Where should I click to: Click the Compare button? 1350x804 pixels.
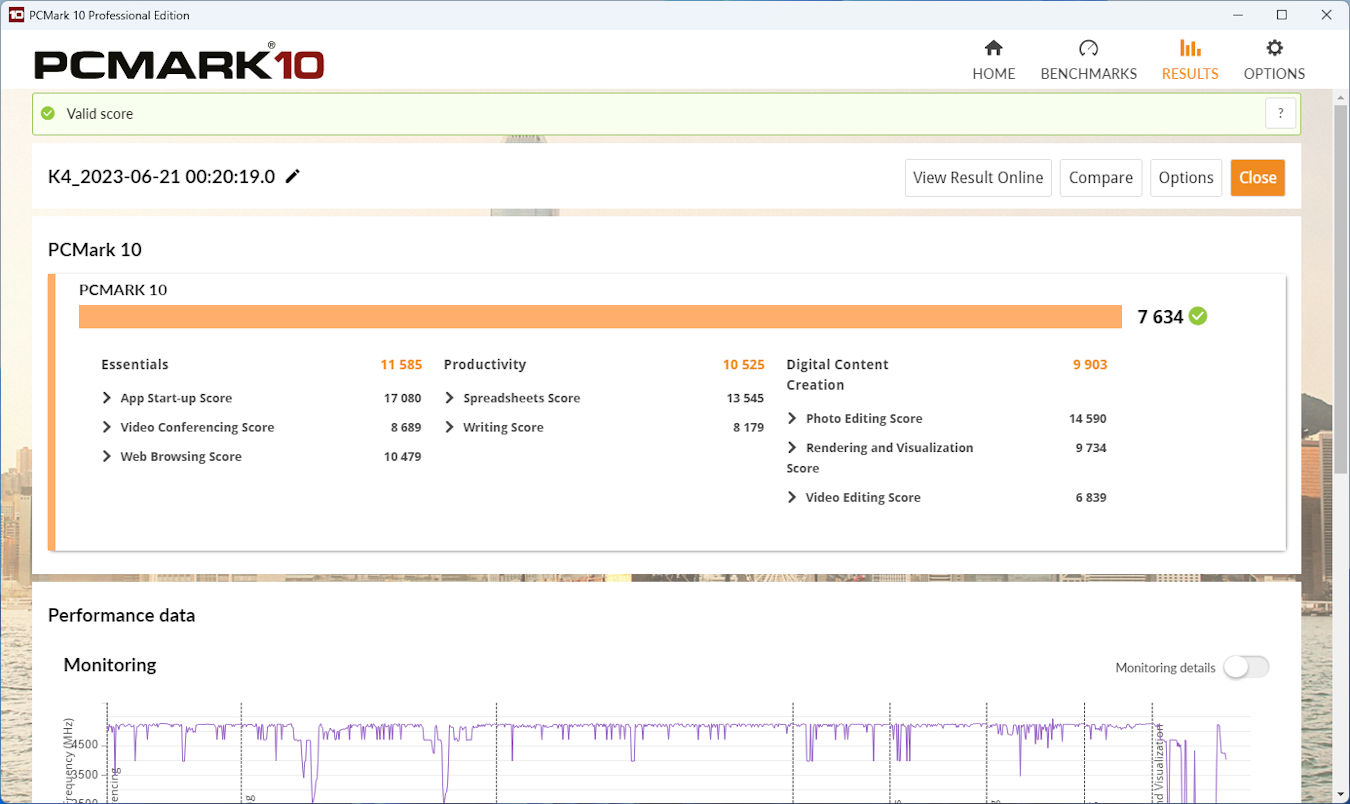(x=1101, y=177)
